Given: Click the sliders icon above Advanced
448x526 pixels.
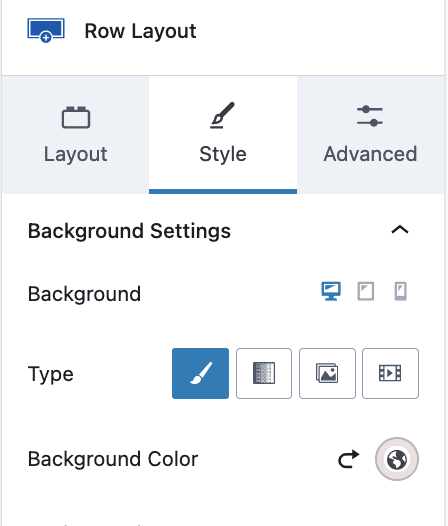Looking at the screenshot, I should (x=370, y=116).
